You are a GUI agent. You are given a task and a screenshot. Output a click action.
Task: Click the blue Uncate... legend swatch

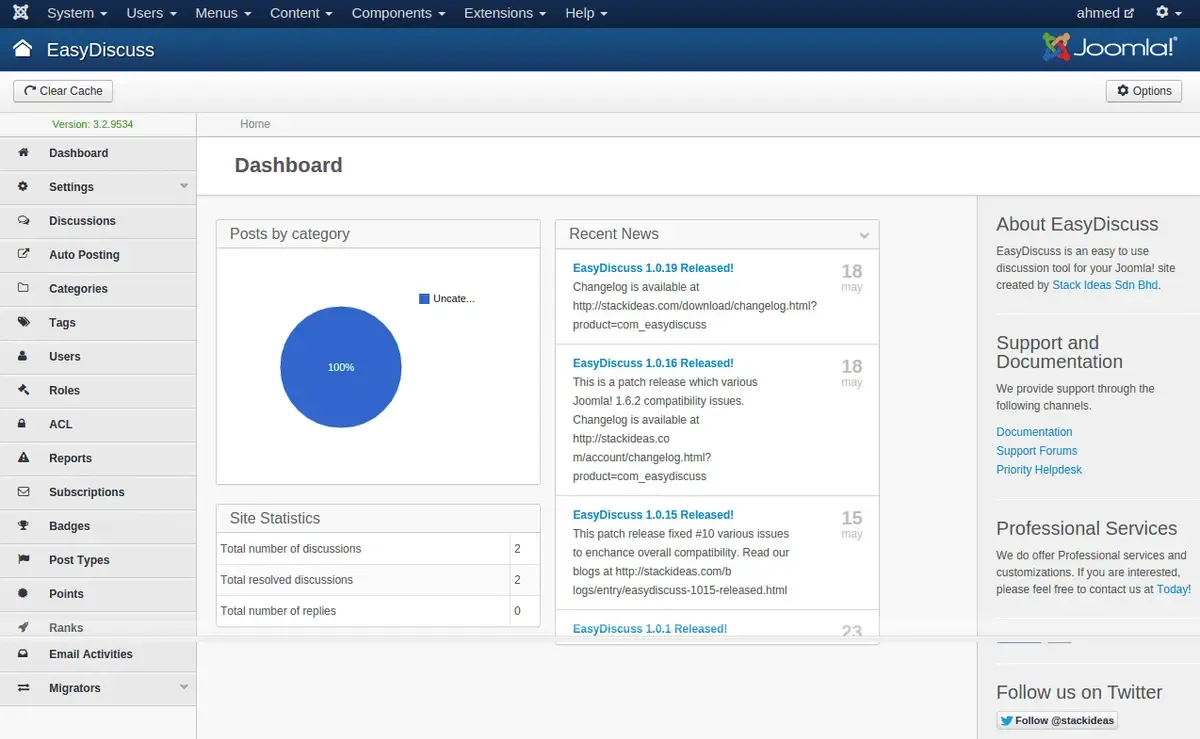coord(424,298)
